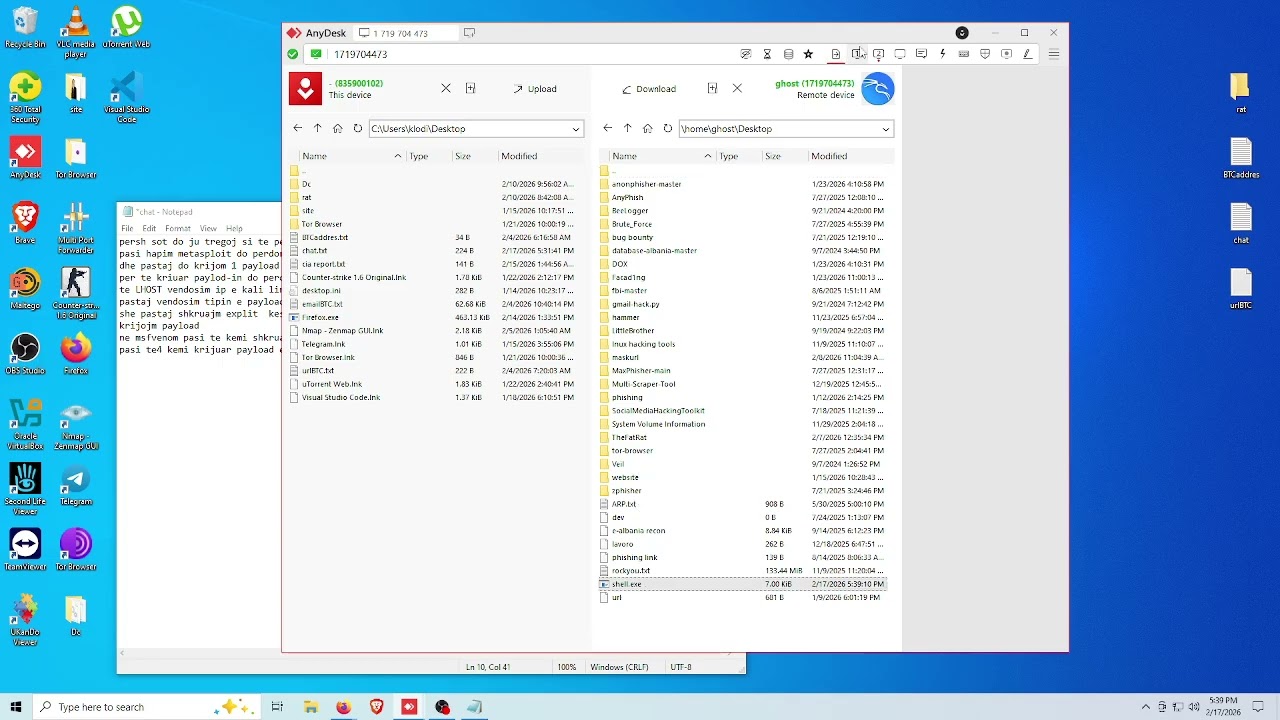Switch to remote monitor 1 icon
The height and width of the screenshot is (720, 1280).
click(x=857, y=54)
